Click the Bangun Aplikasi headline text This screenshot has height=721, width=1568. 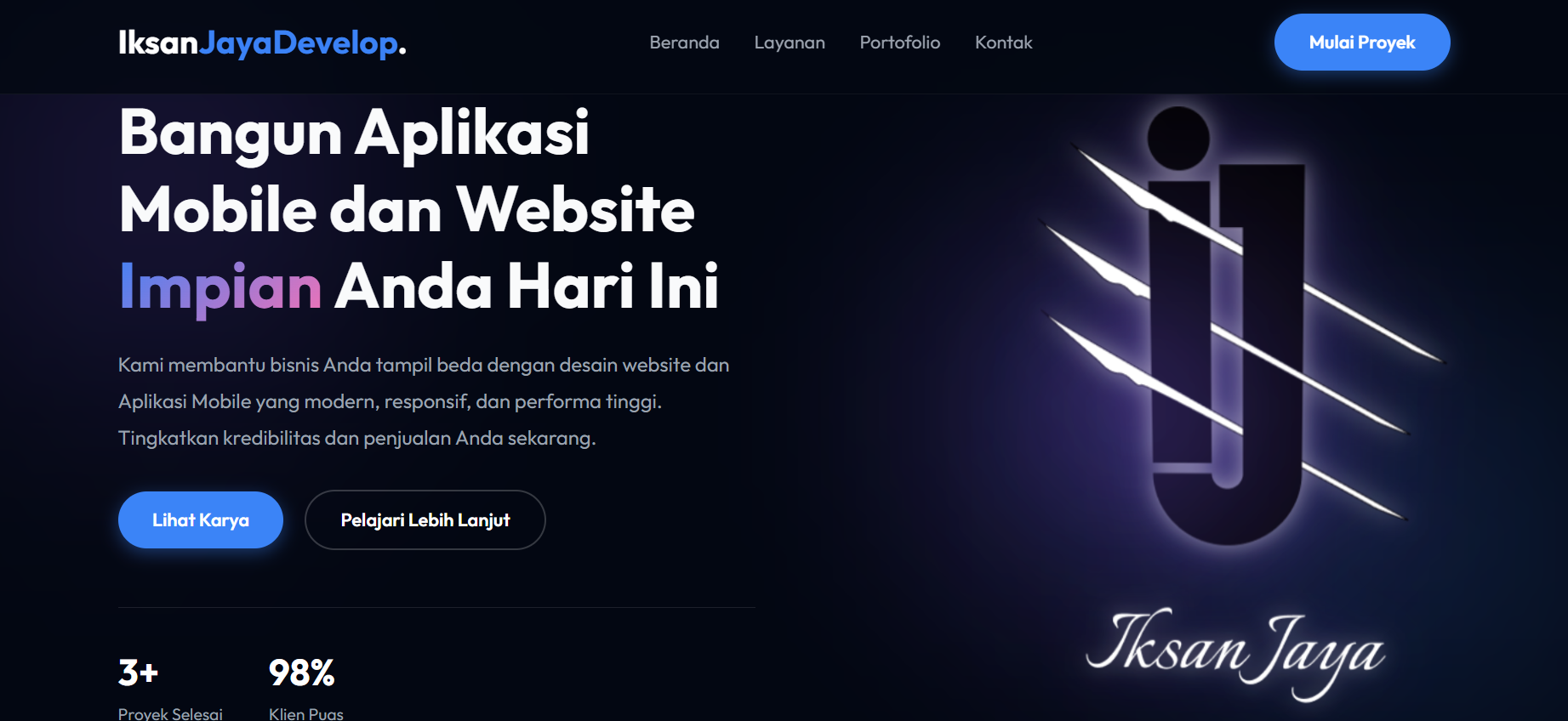(354, 133)
